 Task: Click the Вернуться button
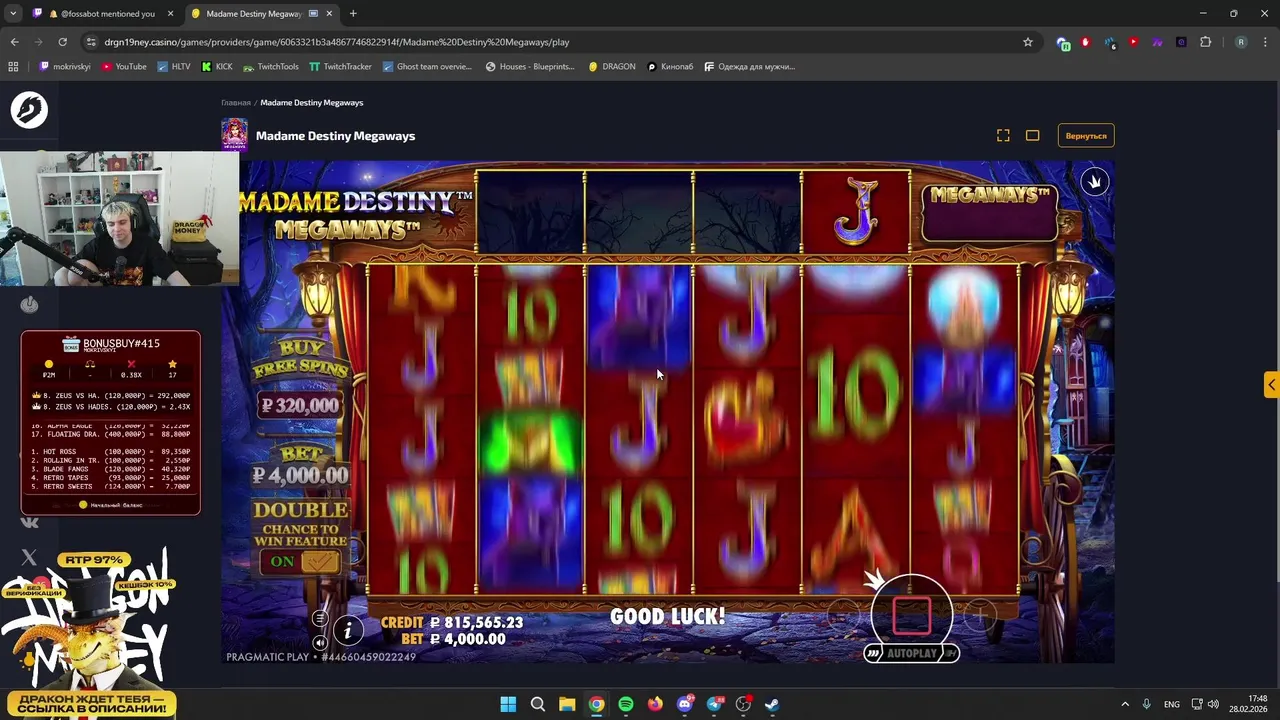[x=1086, y=136]
